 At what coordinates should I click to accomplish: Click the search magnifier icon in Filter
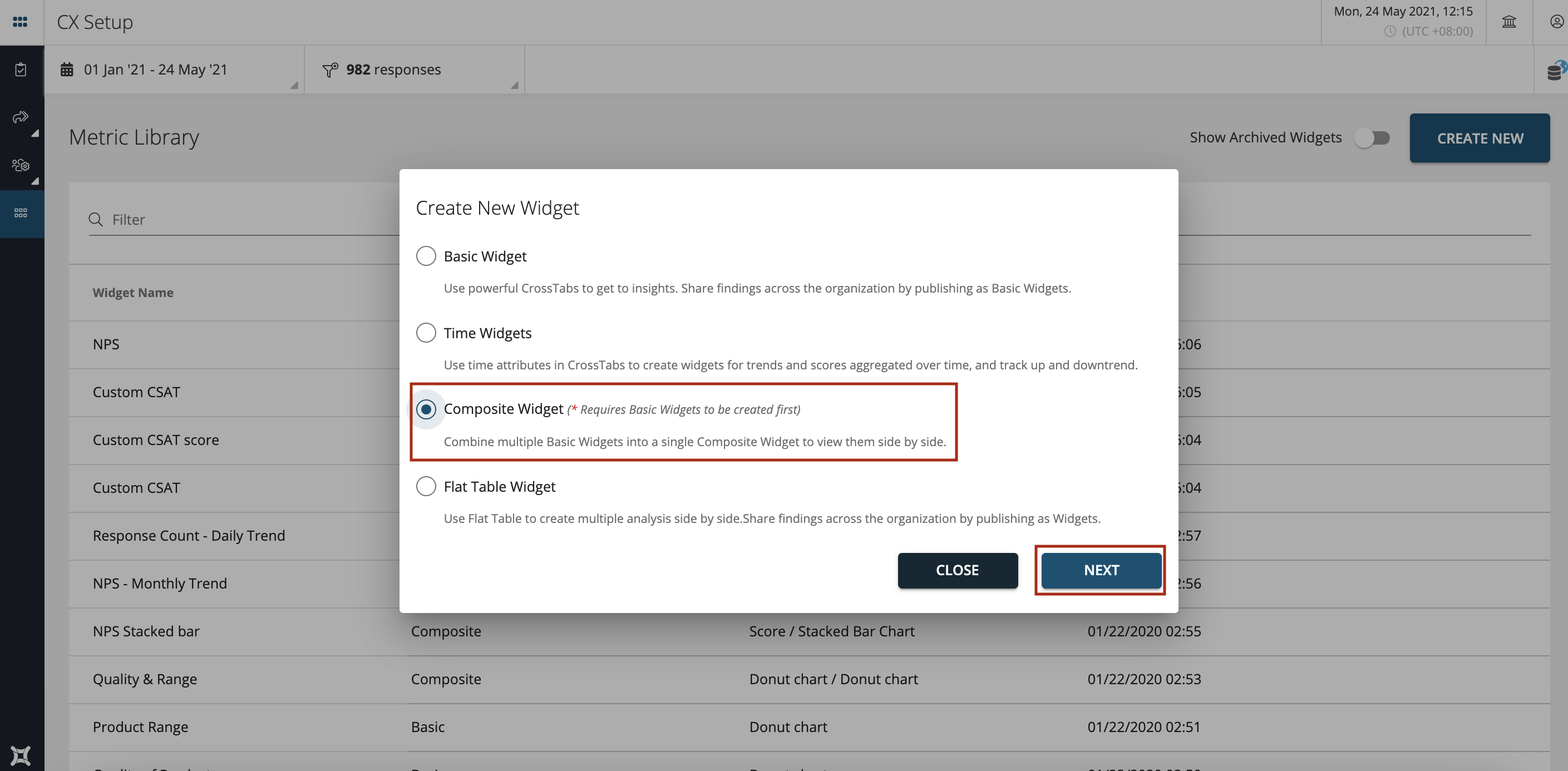click(x=96, y=219)
